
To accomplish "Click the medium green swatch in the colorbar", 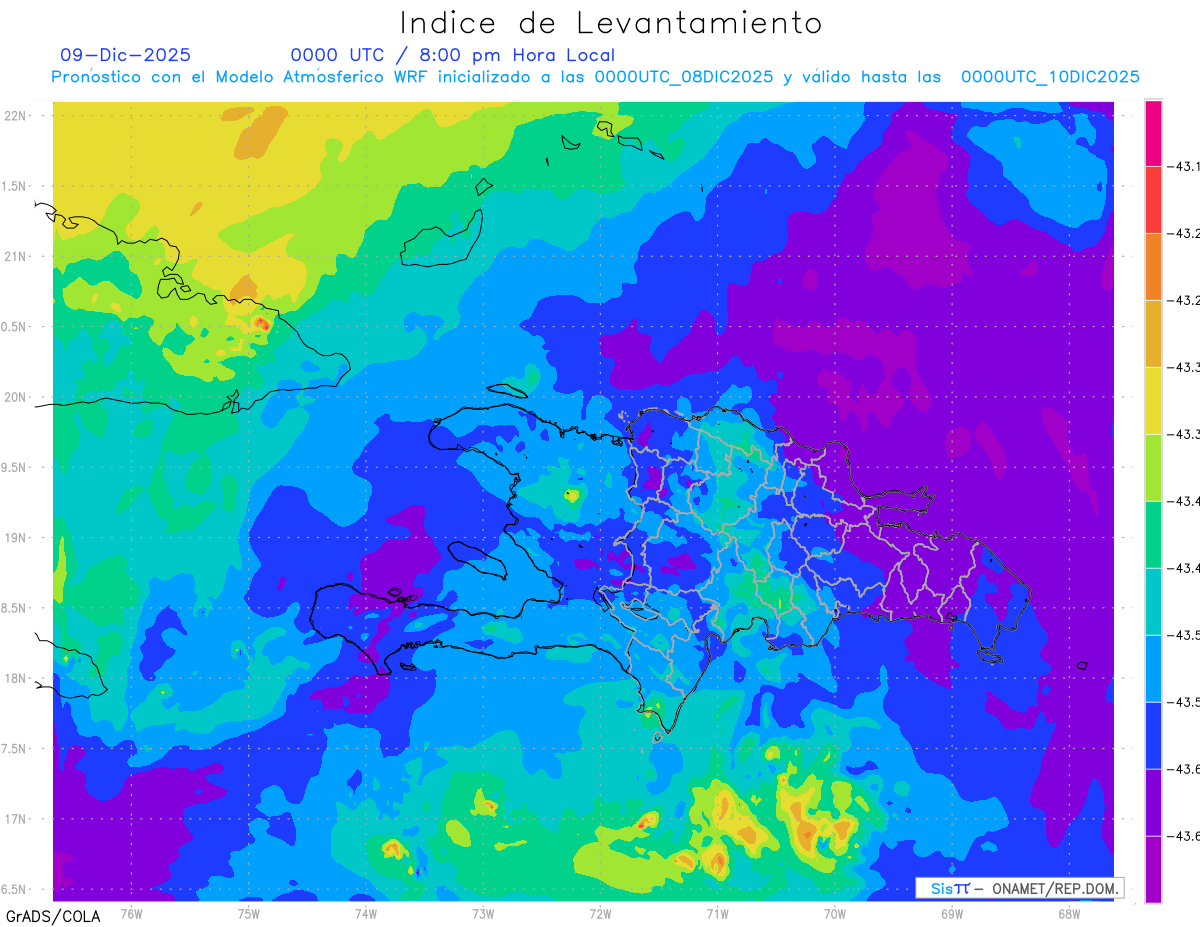I will 1153,535.
